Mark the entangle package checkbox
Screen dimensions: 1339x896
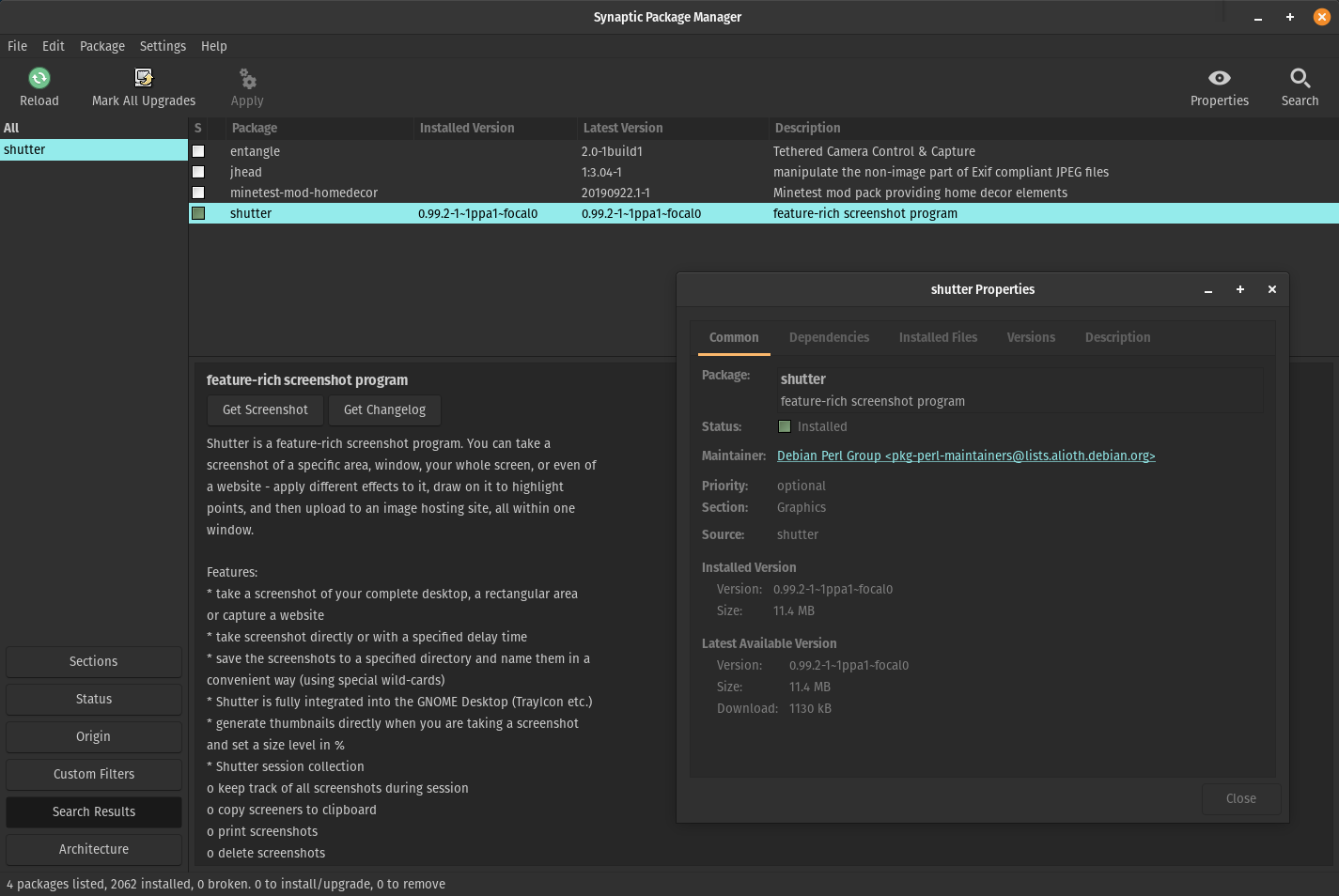(198, 150)
